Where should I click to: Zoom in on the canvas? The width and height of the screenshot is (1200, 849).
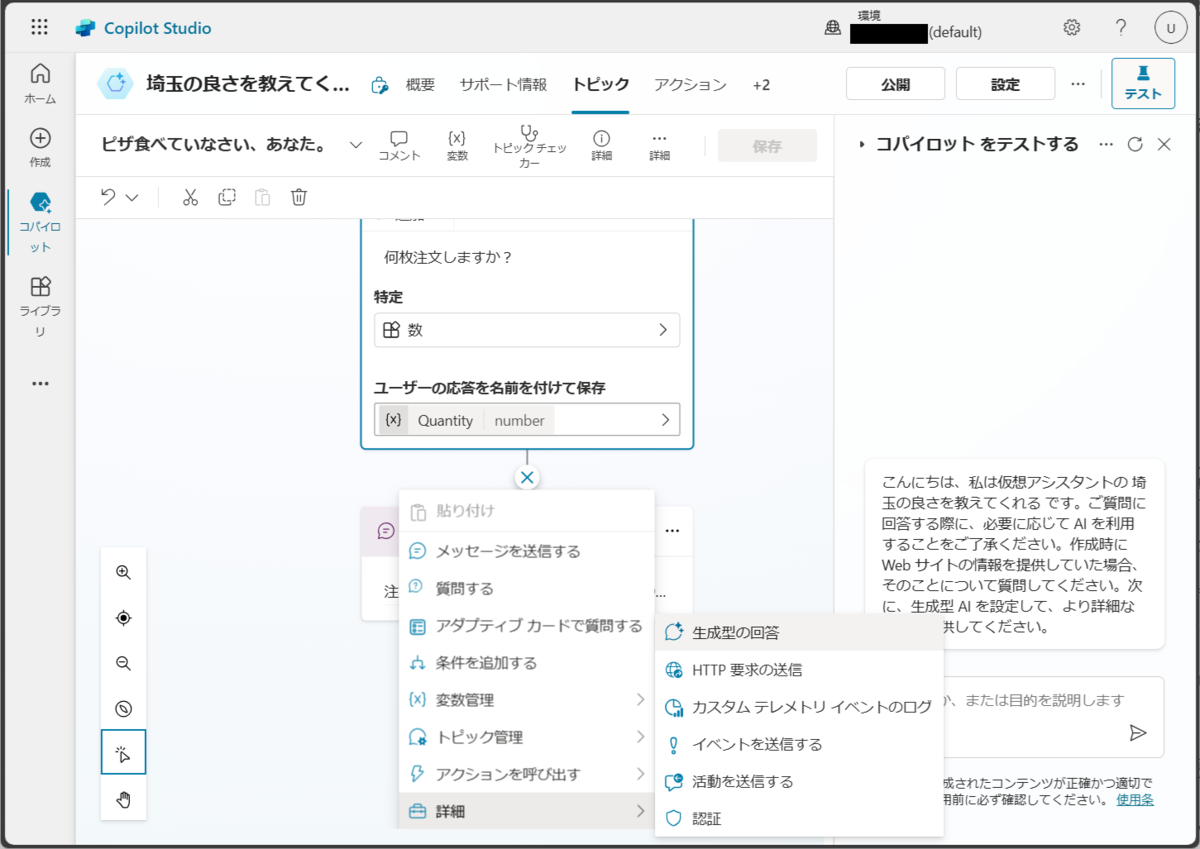[x=123, y=572]
